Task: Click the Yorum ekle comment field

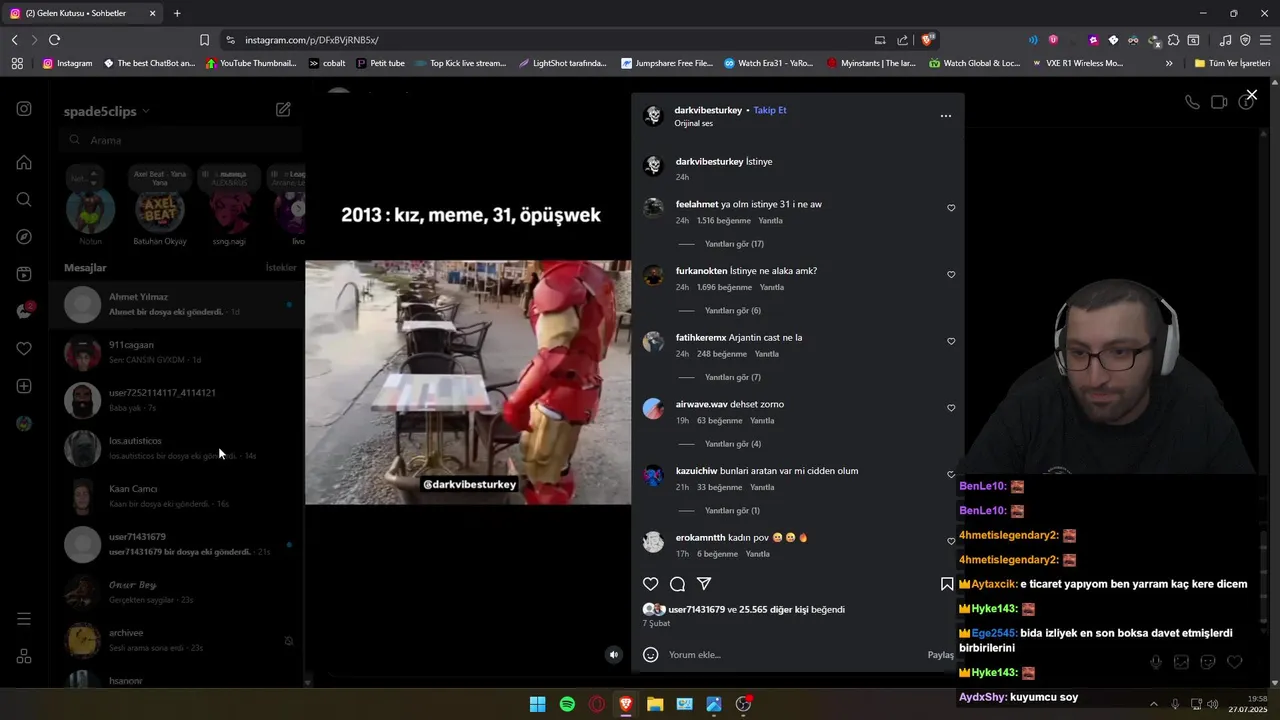Action: click(x=790, y=655)
